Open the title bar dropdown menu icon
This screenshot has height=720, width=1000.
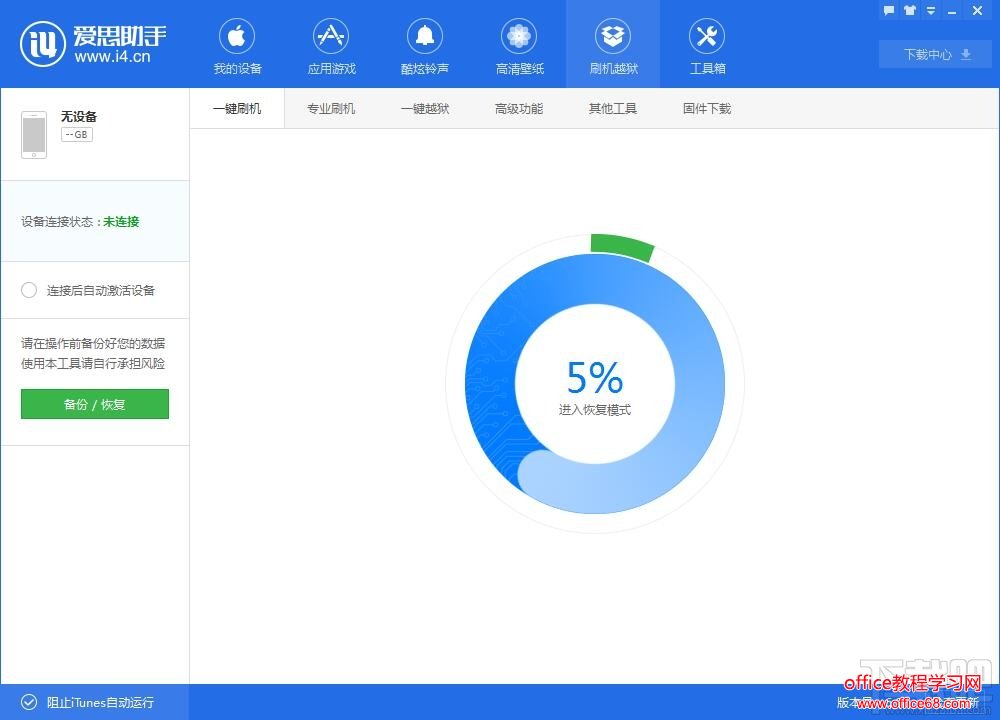click(931, 11)
